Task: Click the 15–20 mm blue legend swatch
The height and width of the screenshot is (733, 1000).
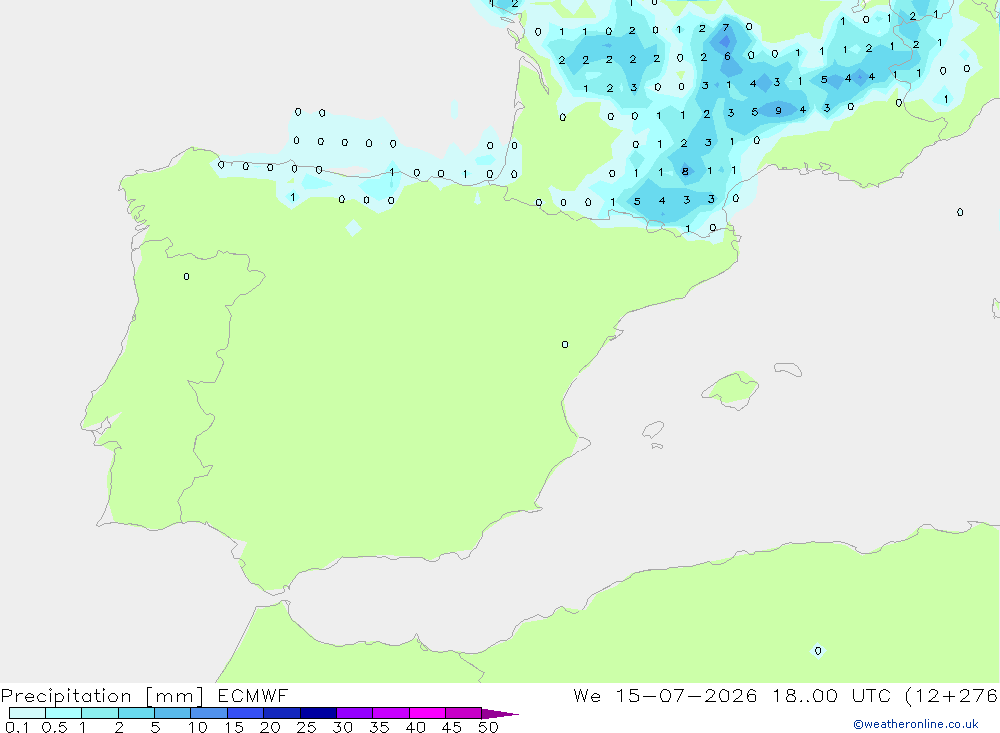Action: click(x=245, y=713)
